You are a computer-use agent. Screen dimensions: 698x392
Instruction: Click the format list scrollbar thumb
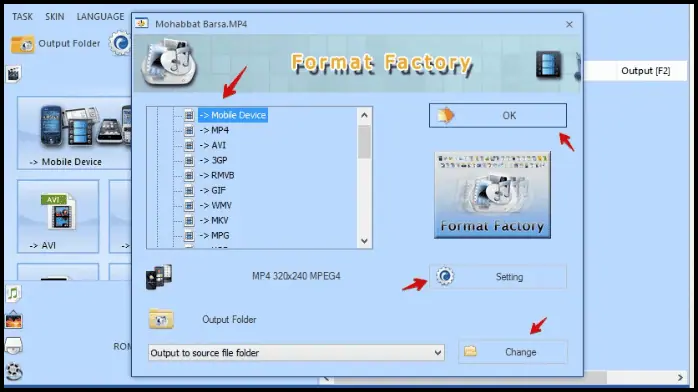(x=364, y=141)
